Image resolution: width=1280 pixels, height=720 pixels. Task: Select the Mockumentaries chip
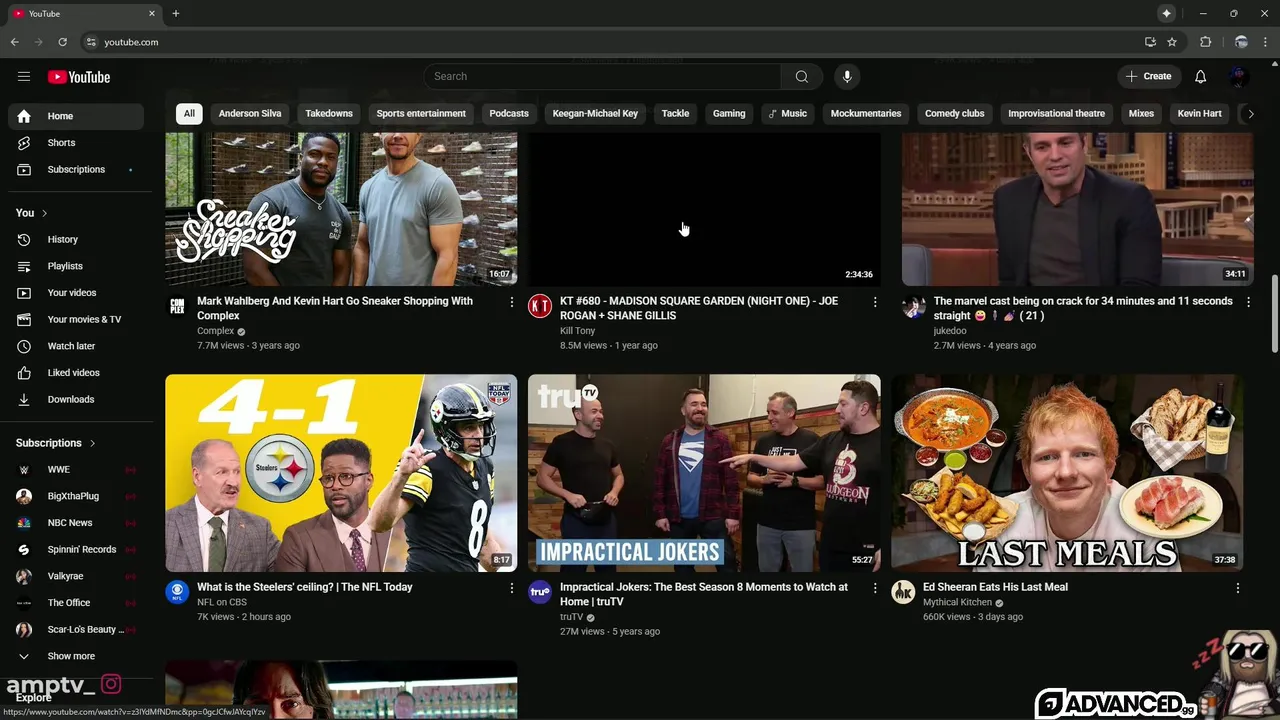coord(866,114)
